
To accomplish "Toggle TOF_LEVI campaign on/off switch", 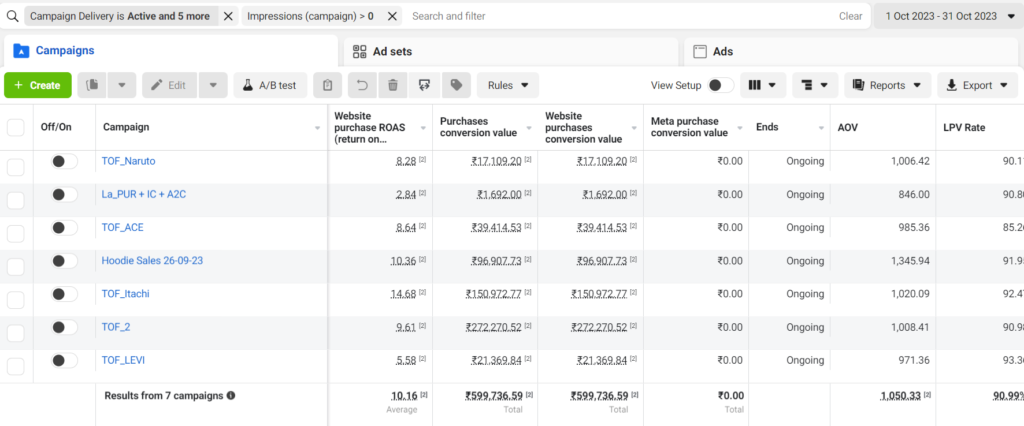I will click(x=64, y=360).
